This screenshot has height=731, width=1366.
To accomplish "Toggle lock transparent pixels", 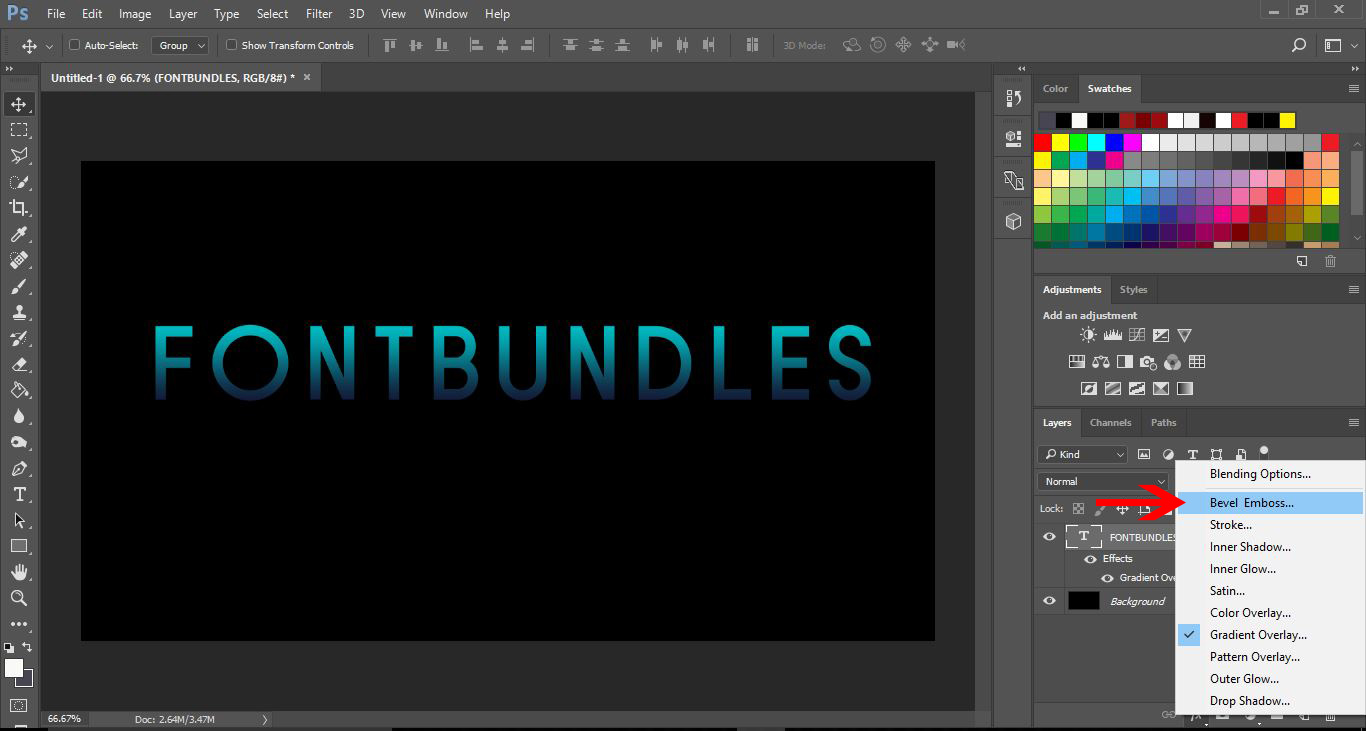I will (1078, 508).
